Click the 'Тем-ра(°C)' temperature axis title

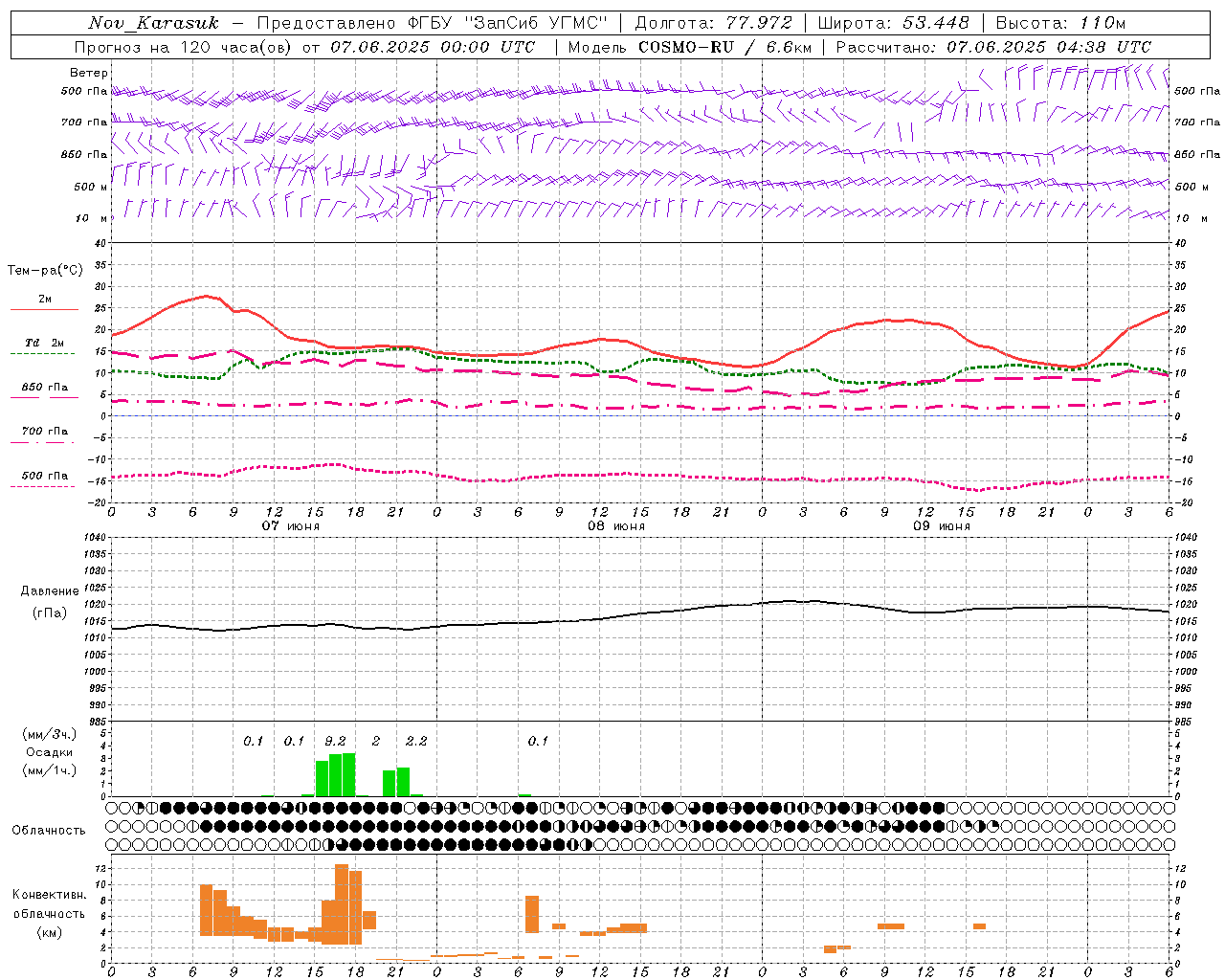(x=45, y=271)
